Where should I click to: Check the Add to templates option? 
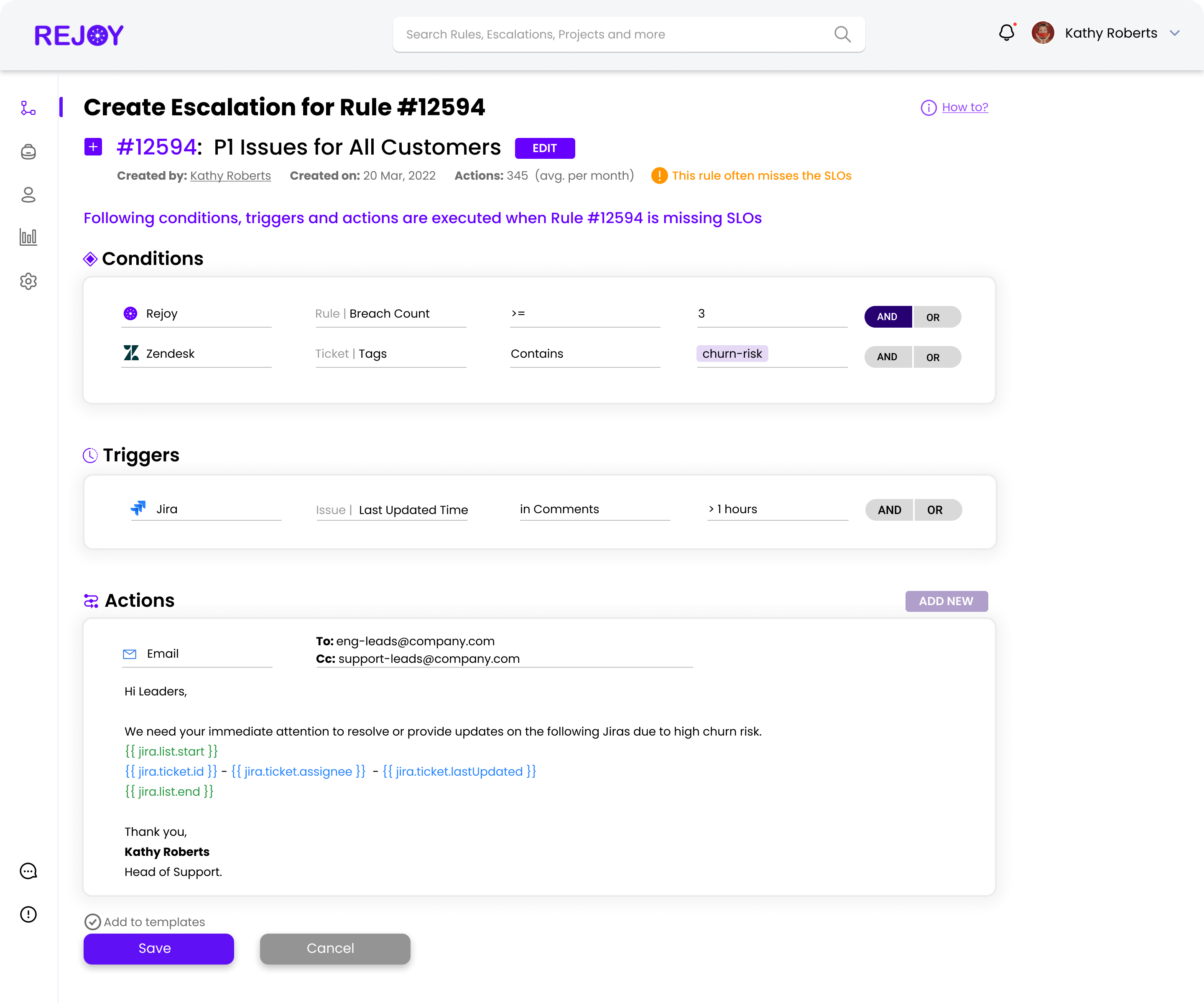click(x=92, y=922)
